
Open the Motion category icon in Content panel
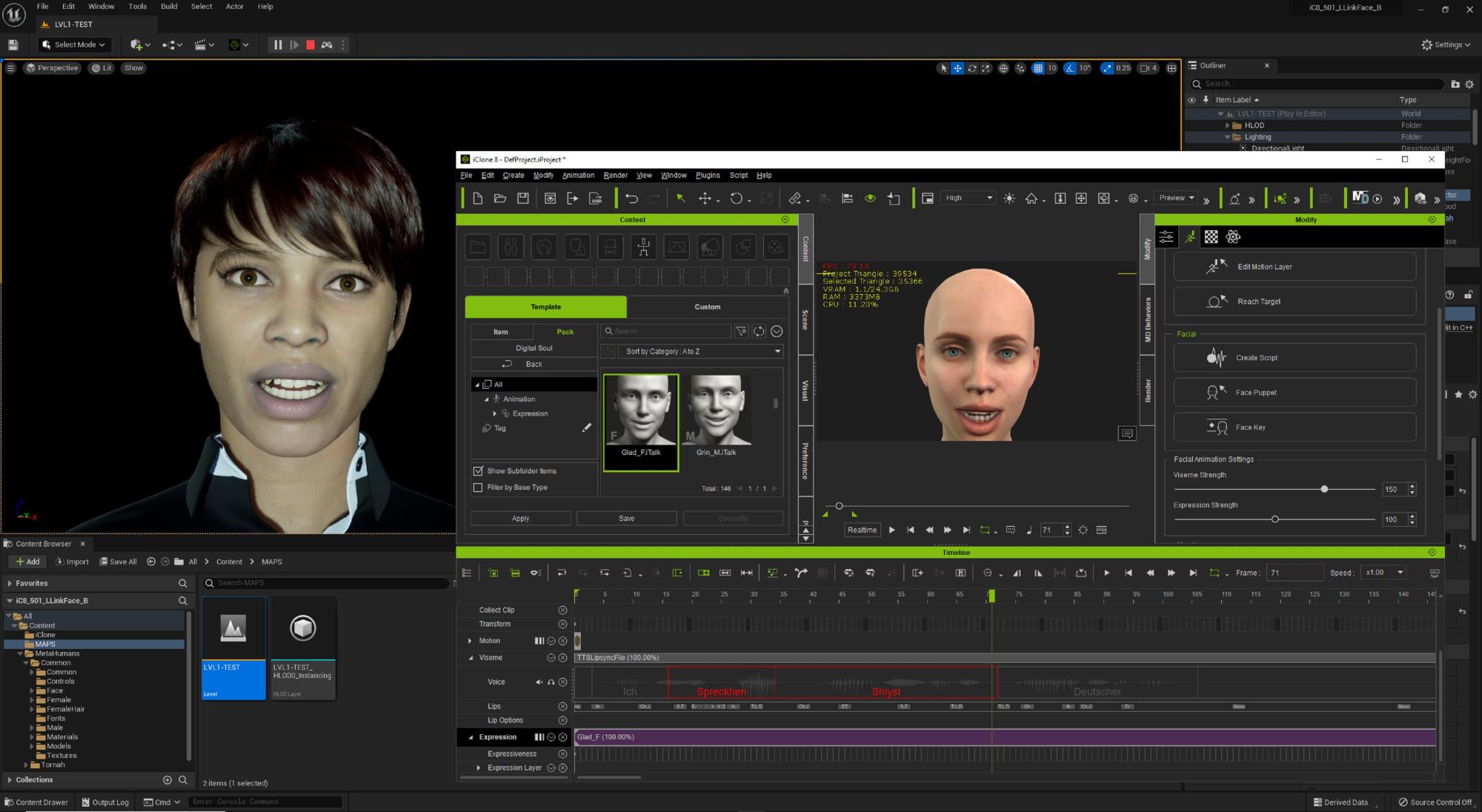click(x=643, y=247)
